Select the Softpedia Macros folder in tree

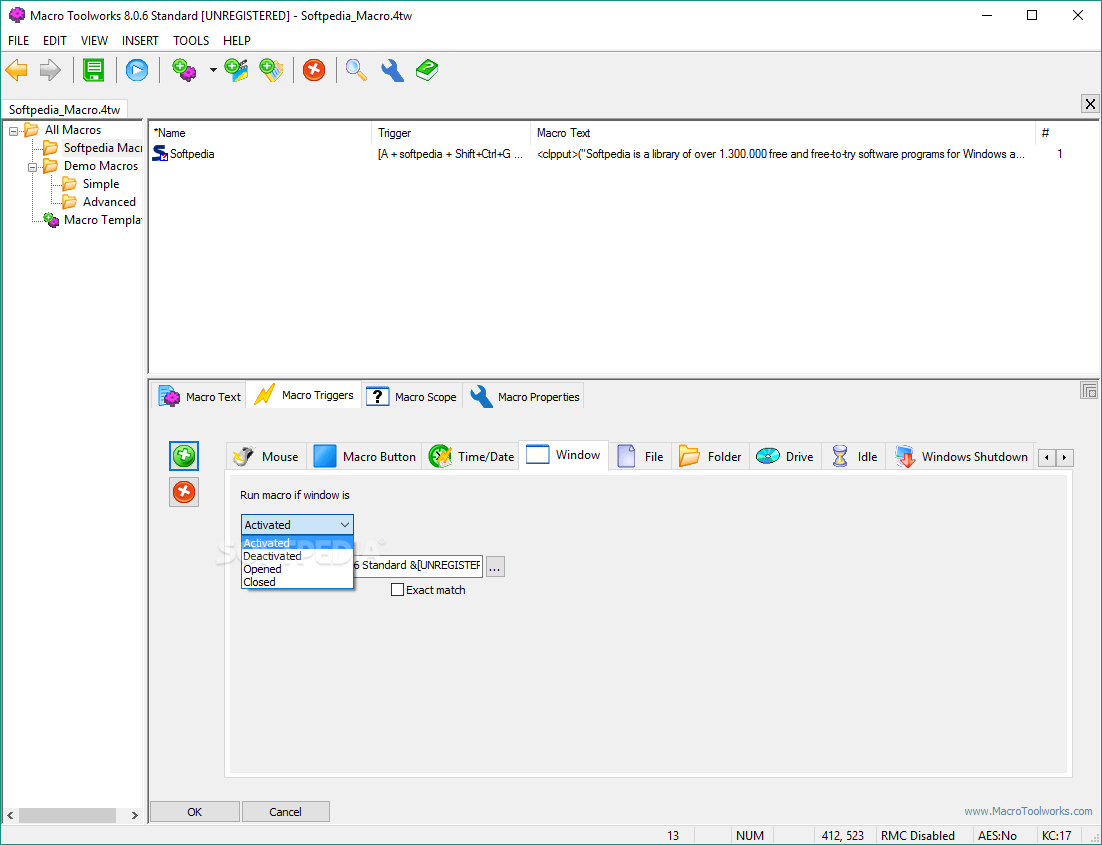pyautogui.click(x=92, y=148)
